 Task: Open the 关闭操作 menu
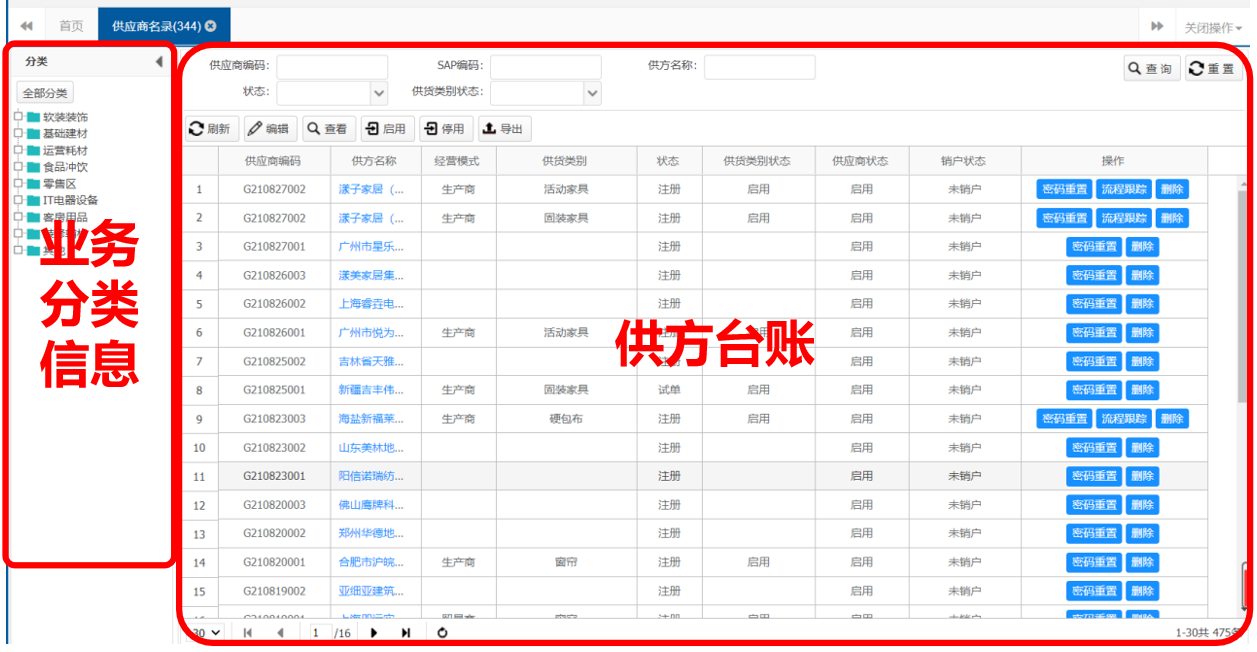click(1213, 28)
